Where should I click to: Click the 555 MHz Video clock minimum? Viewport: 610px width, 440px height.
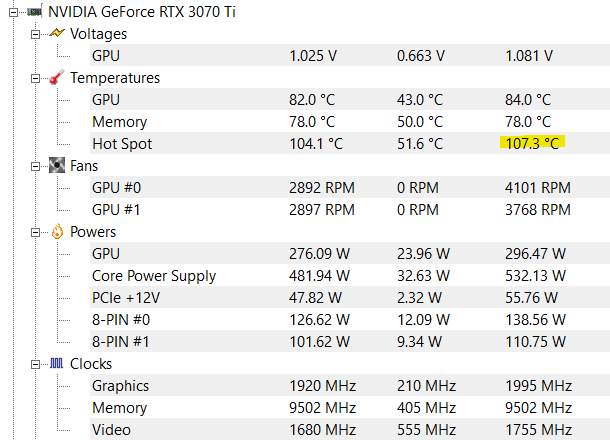(x=426, y=430)
